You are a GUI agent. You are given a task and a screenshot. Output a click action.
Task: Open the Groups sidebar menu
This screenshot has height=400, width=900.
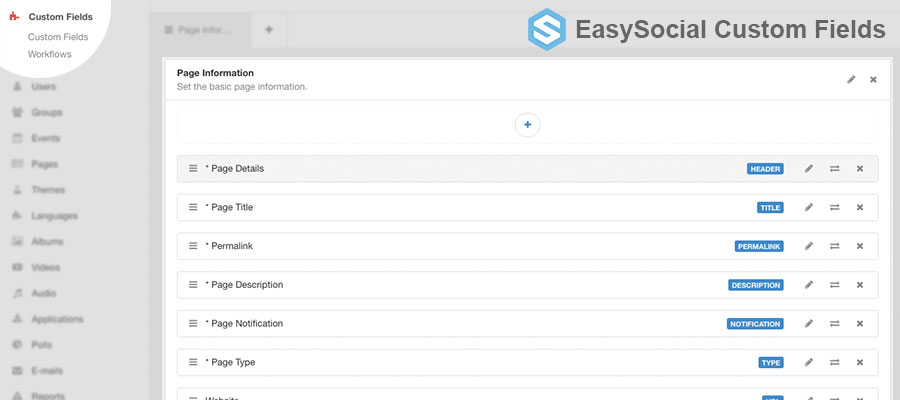click(x=46, y=112)
